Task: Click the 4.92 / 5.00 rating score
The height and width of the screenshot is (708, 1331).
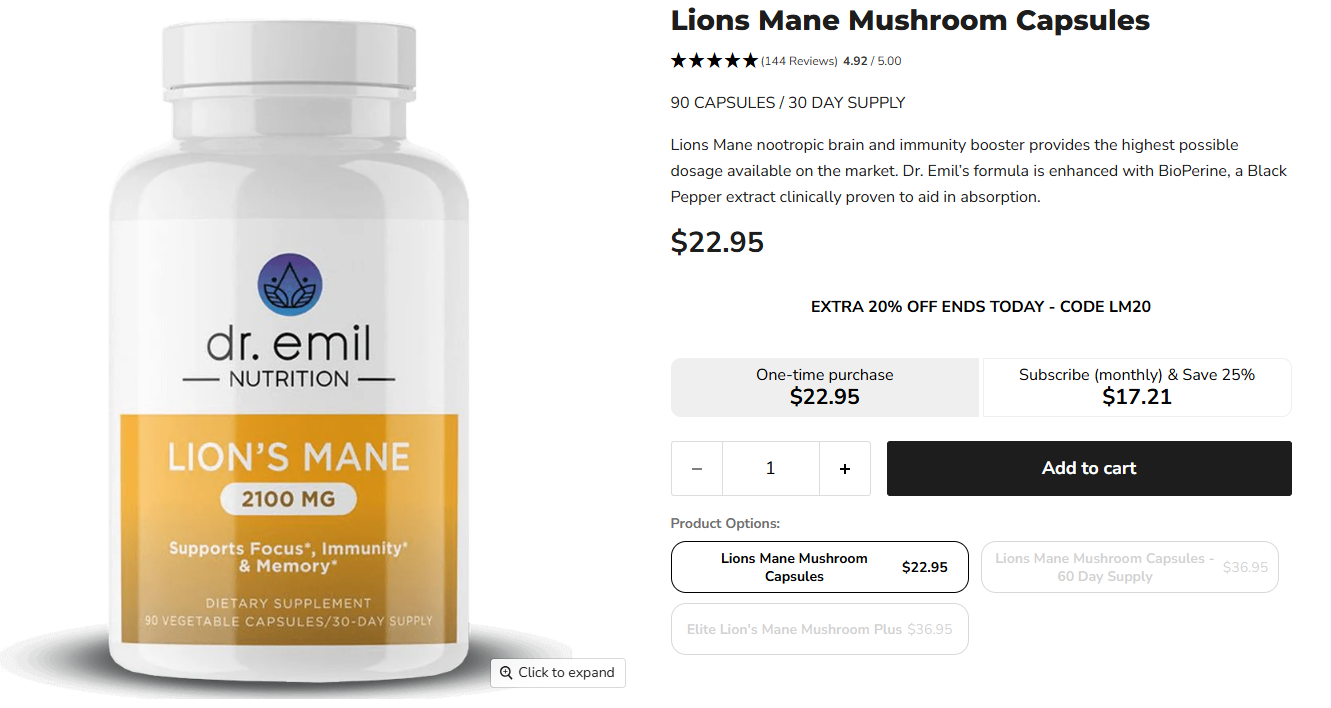Action: click(x=872, y=61)
